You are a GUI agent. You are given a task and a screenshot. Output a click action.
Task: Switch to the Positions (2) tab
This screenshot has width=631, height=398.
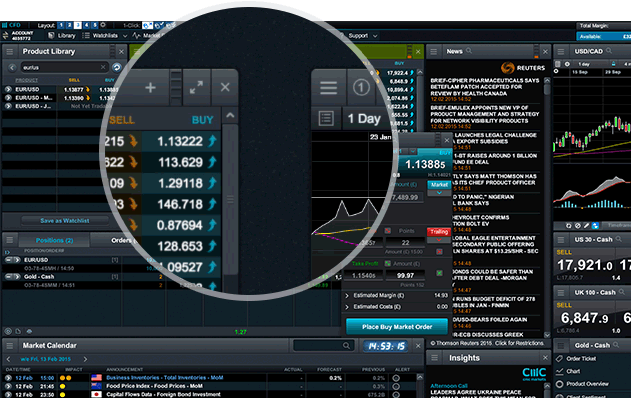click(54, 240)
